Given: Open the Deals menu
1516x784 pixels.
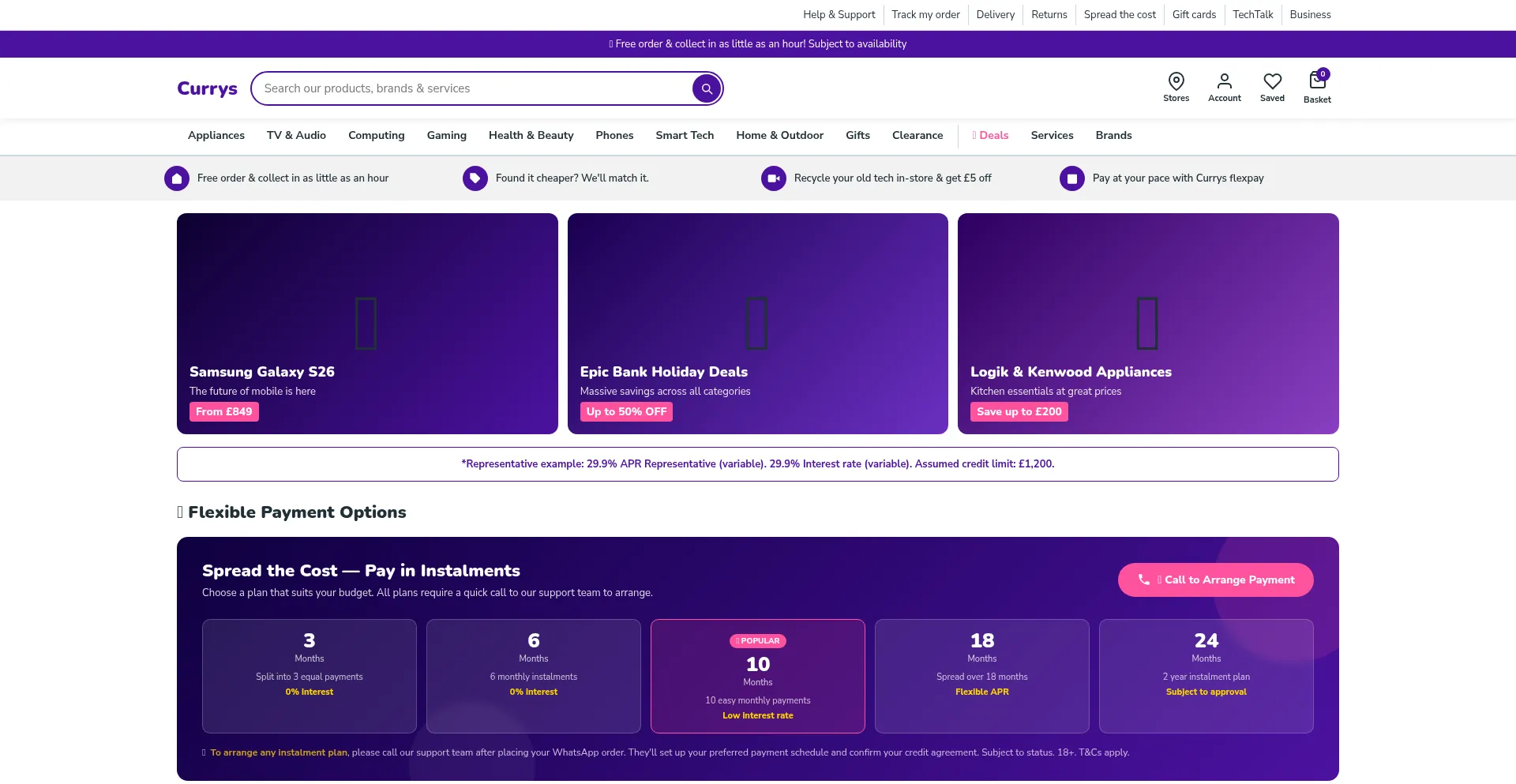Looking at the screenshot, I should [x=990, y=136].
